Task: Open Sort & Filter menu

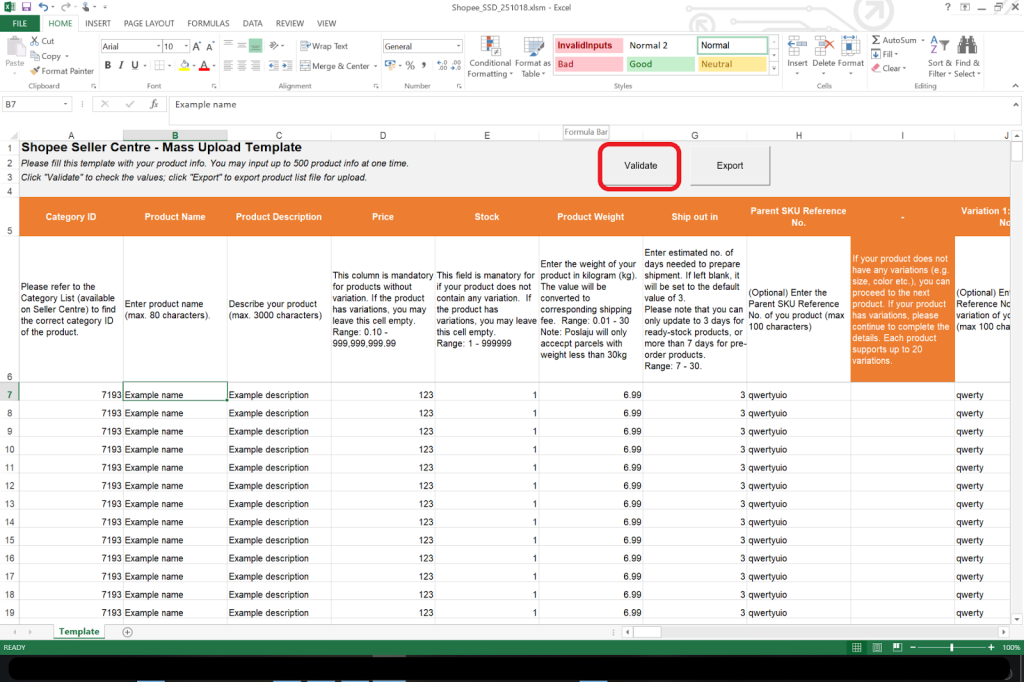Action: pos(939,57)
